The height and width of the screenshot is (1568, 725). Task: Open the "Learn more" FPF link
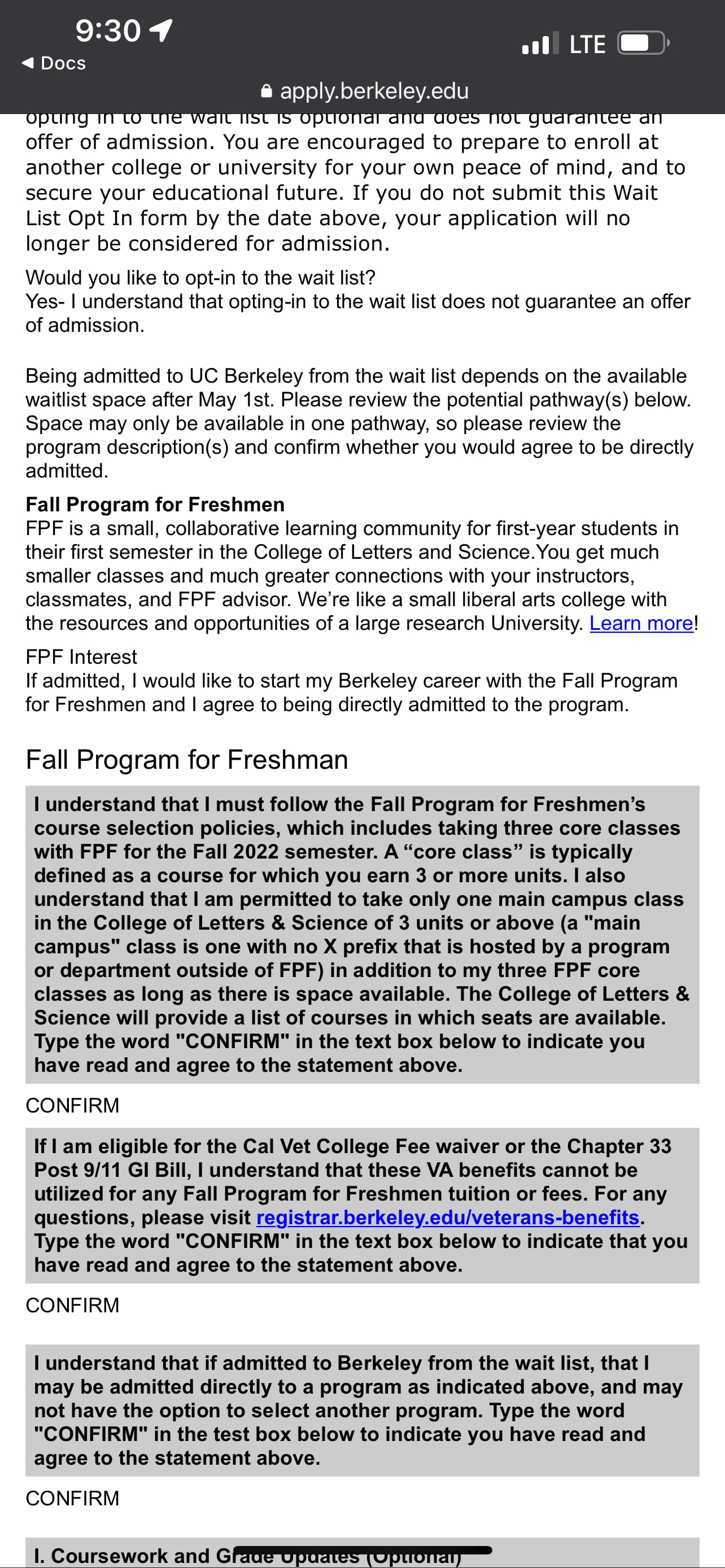click(x=641, y=623)
